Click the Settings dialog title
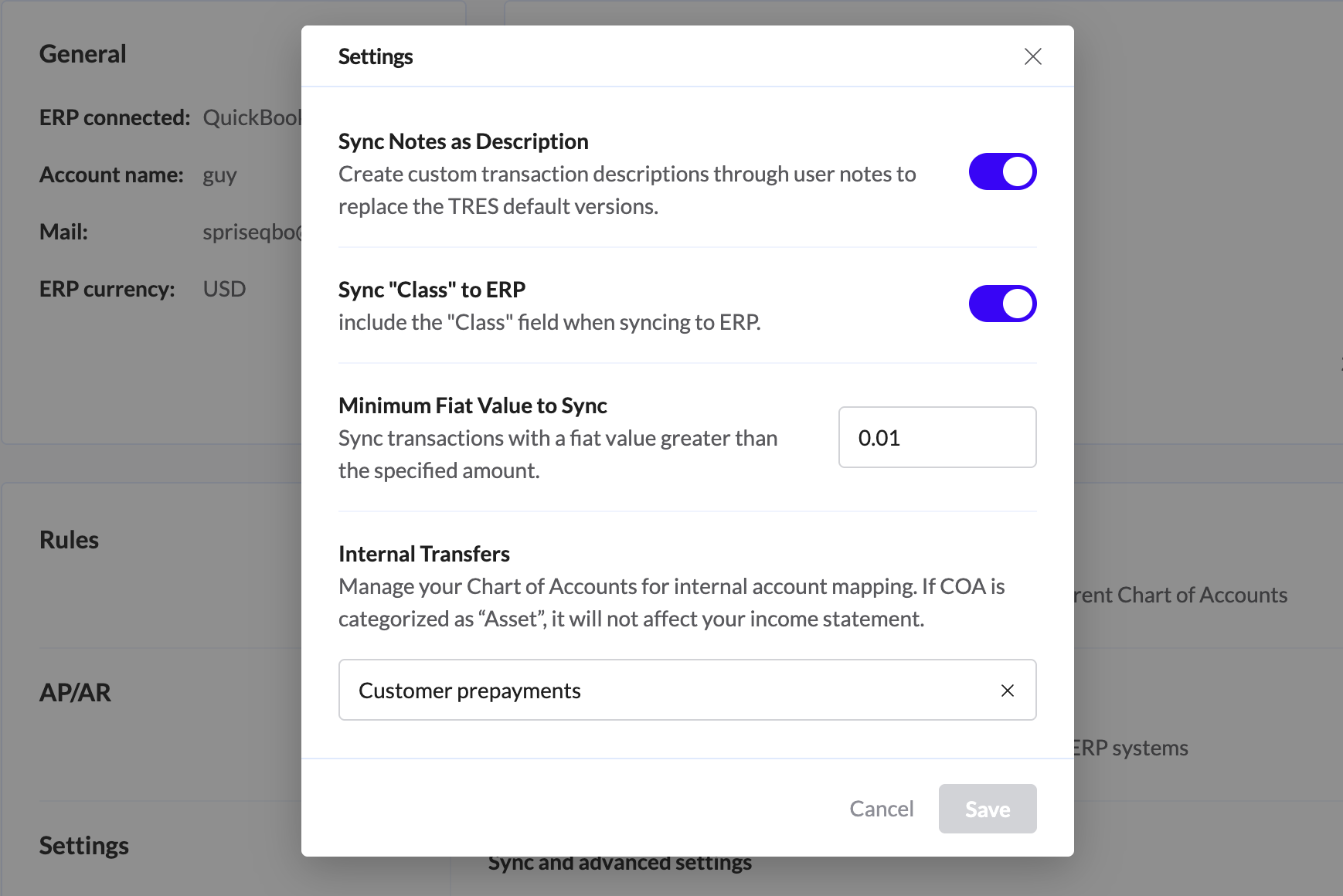Image resolution: width=1343 pixels, height=896 pixels. [x=376, y=56]
